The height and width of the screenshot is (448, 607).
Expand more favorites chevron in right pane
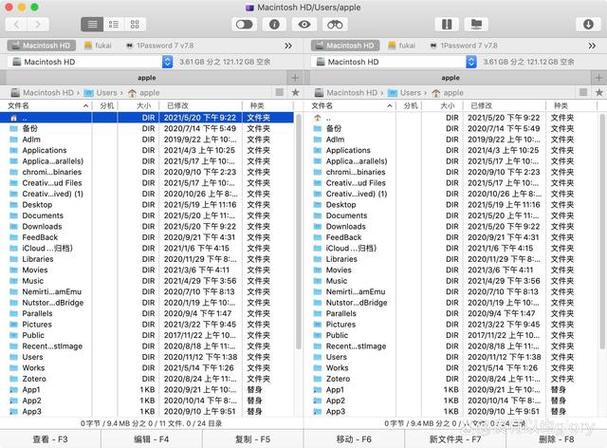click(592, 46)
